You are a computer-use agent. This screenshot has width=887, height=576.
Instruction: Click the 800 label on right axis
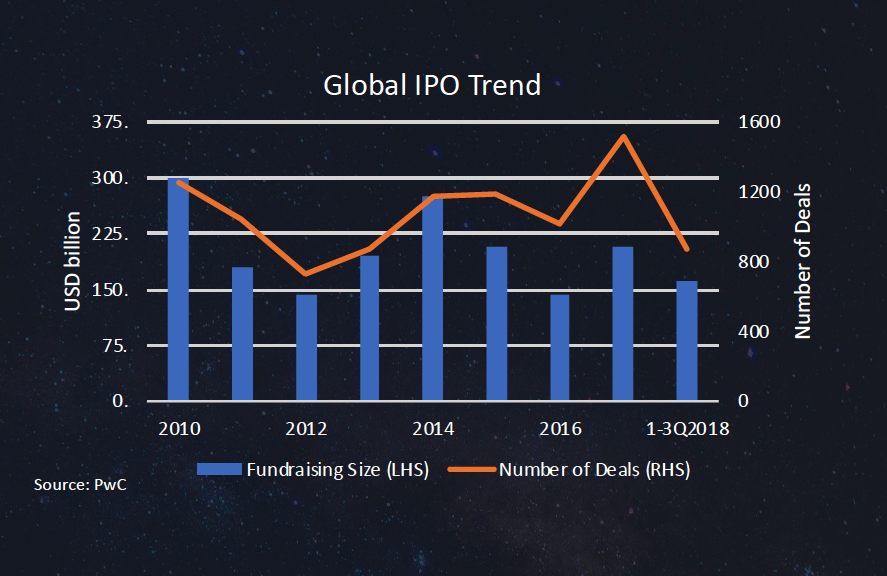[x=755, y=262]
